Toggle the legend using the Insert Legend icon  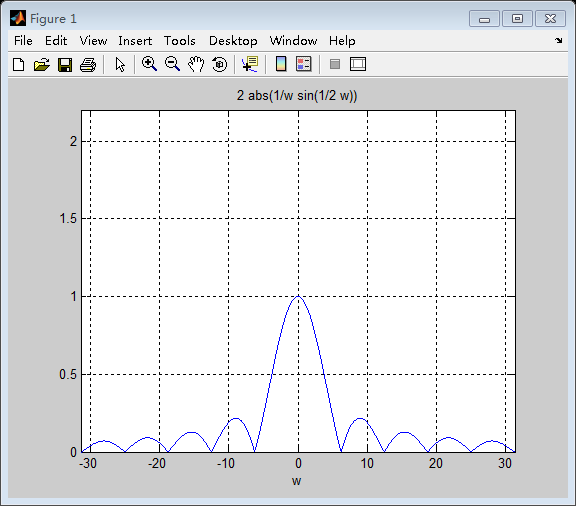click(x=304, y=64)
